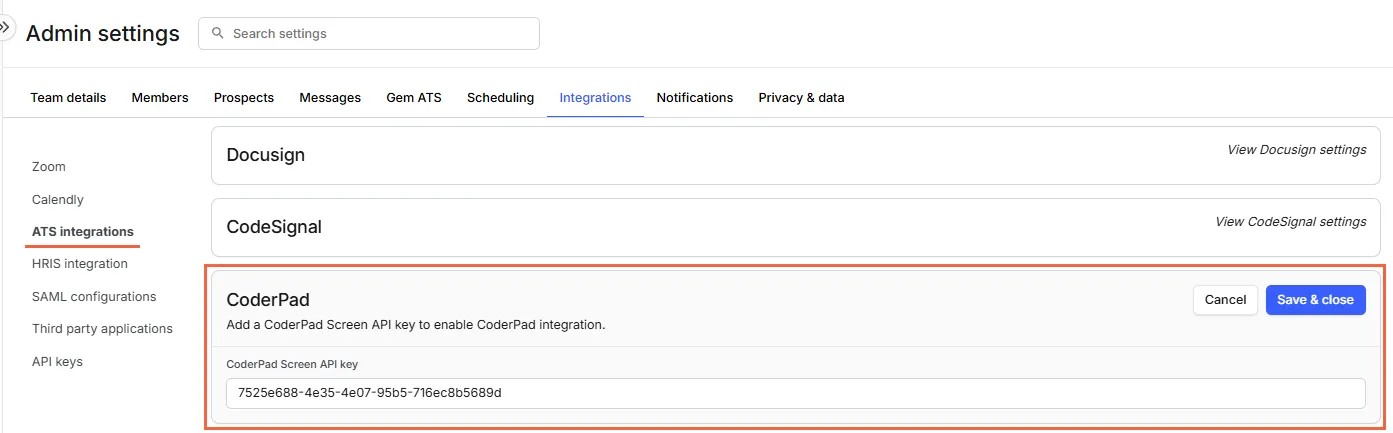Select Zoom in the integrations sidebar
The image size is (1393, 433).
click(x=49, y=167)
